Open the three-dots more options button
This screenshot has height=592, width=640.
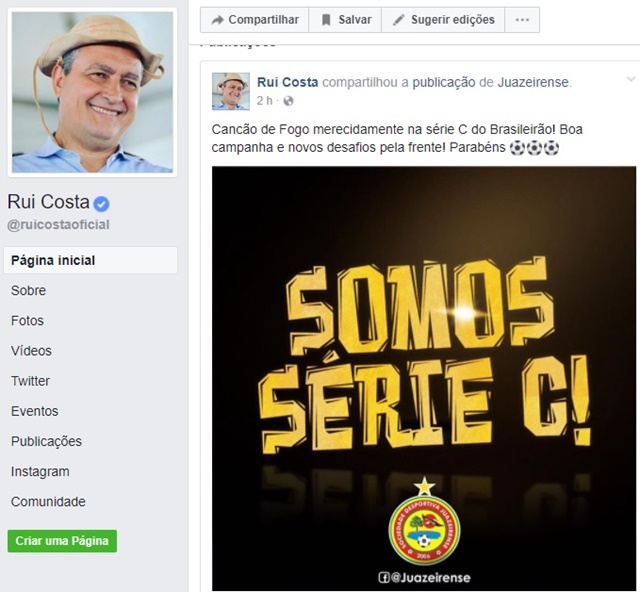(x=522, y=20)
